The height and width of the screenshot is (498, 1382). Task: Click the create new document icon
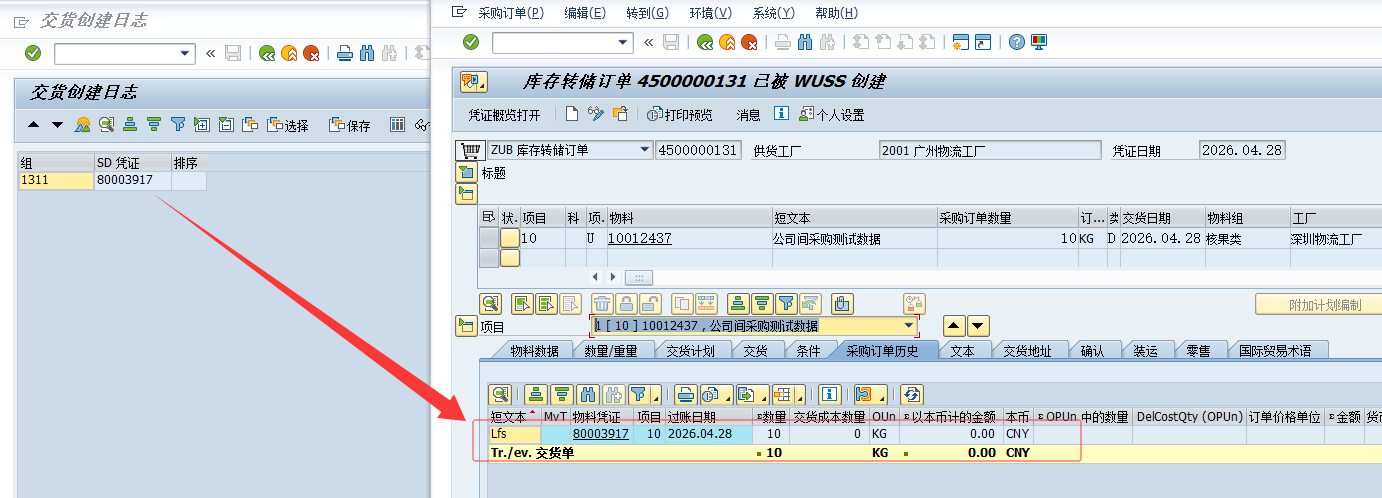(572, 114)
